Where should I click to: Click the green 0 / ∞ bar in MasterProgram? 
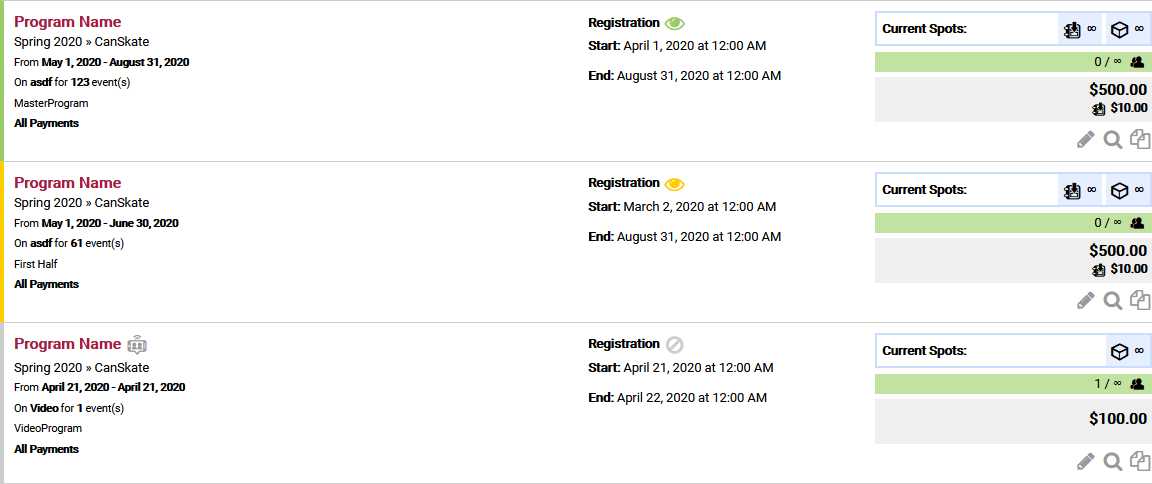[x=1012, y=62]
